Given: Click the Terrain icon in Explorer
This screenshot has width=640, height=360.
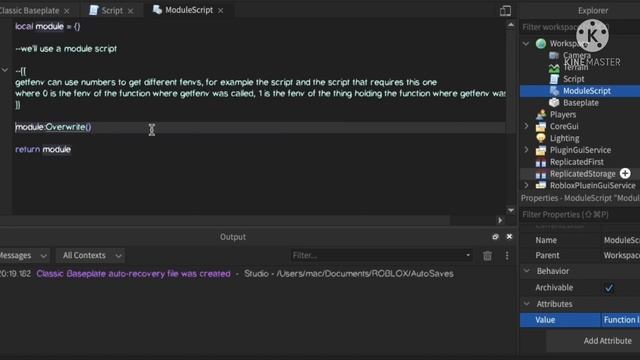Looking at the screenshot, I should [x=554, y=67].
